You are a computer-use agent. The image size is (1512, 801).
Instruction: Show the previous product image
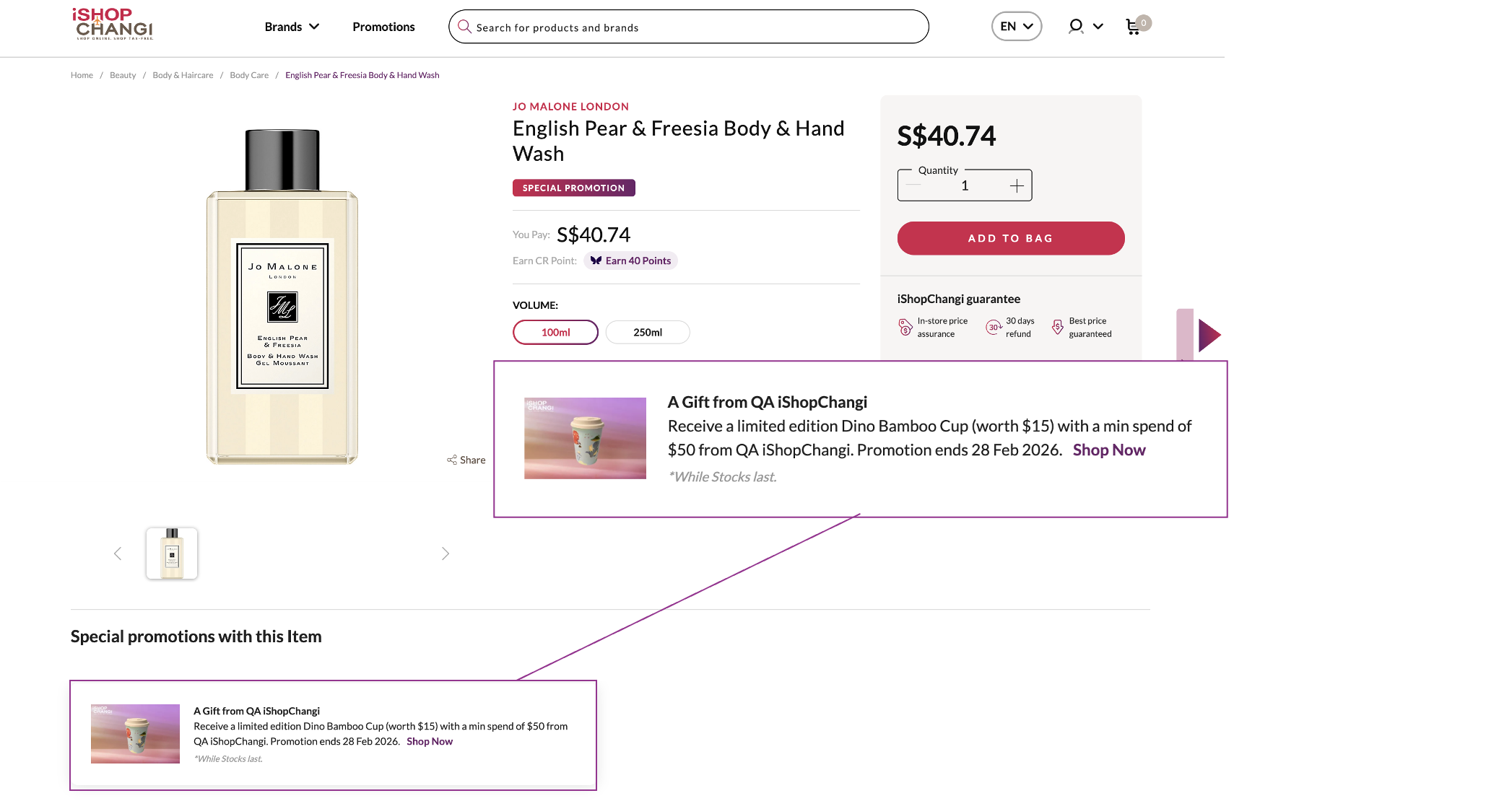(x=118, y=553)
